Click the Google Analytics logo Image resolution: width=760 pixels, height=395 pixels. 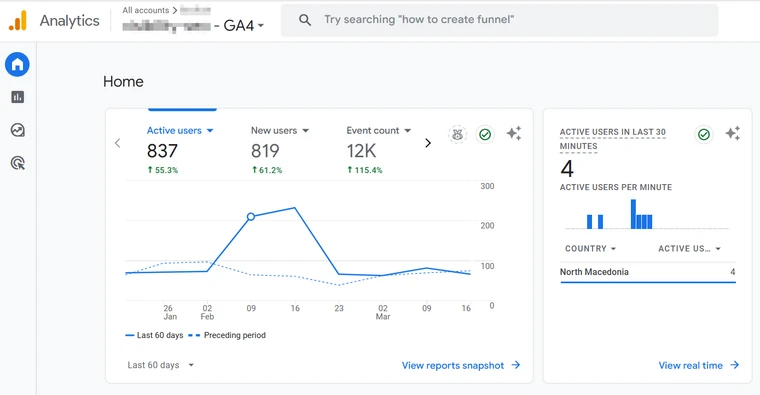(x=17, y=21)
